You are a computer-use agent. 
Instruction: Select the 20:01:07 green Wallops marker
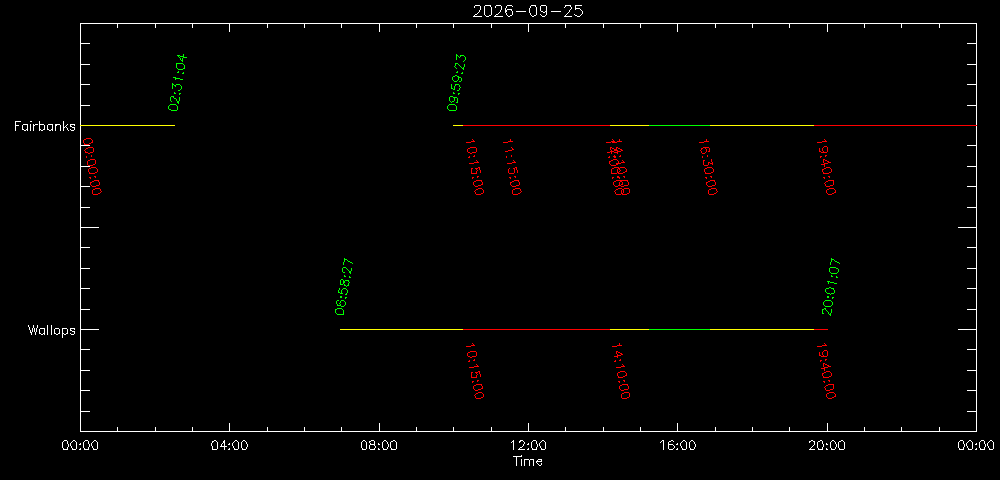point(832,287)
